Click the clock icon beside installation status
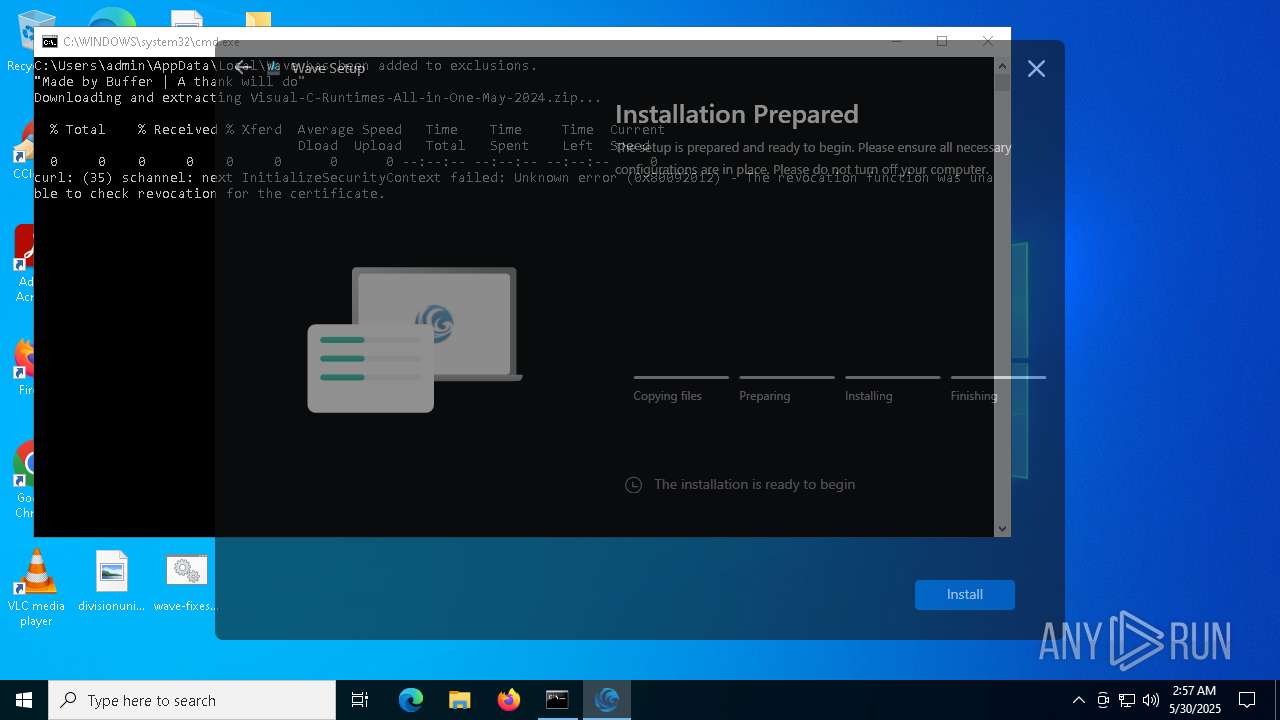Screen dimensions: 1280x720 [633, 485]
